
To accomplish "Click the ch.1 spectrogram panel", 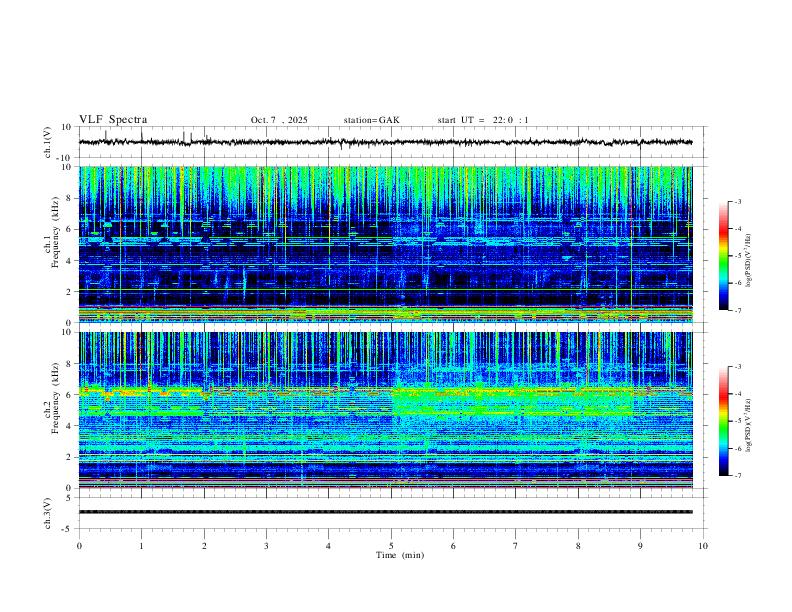I will [x=386, y=244].
